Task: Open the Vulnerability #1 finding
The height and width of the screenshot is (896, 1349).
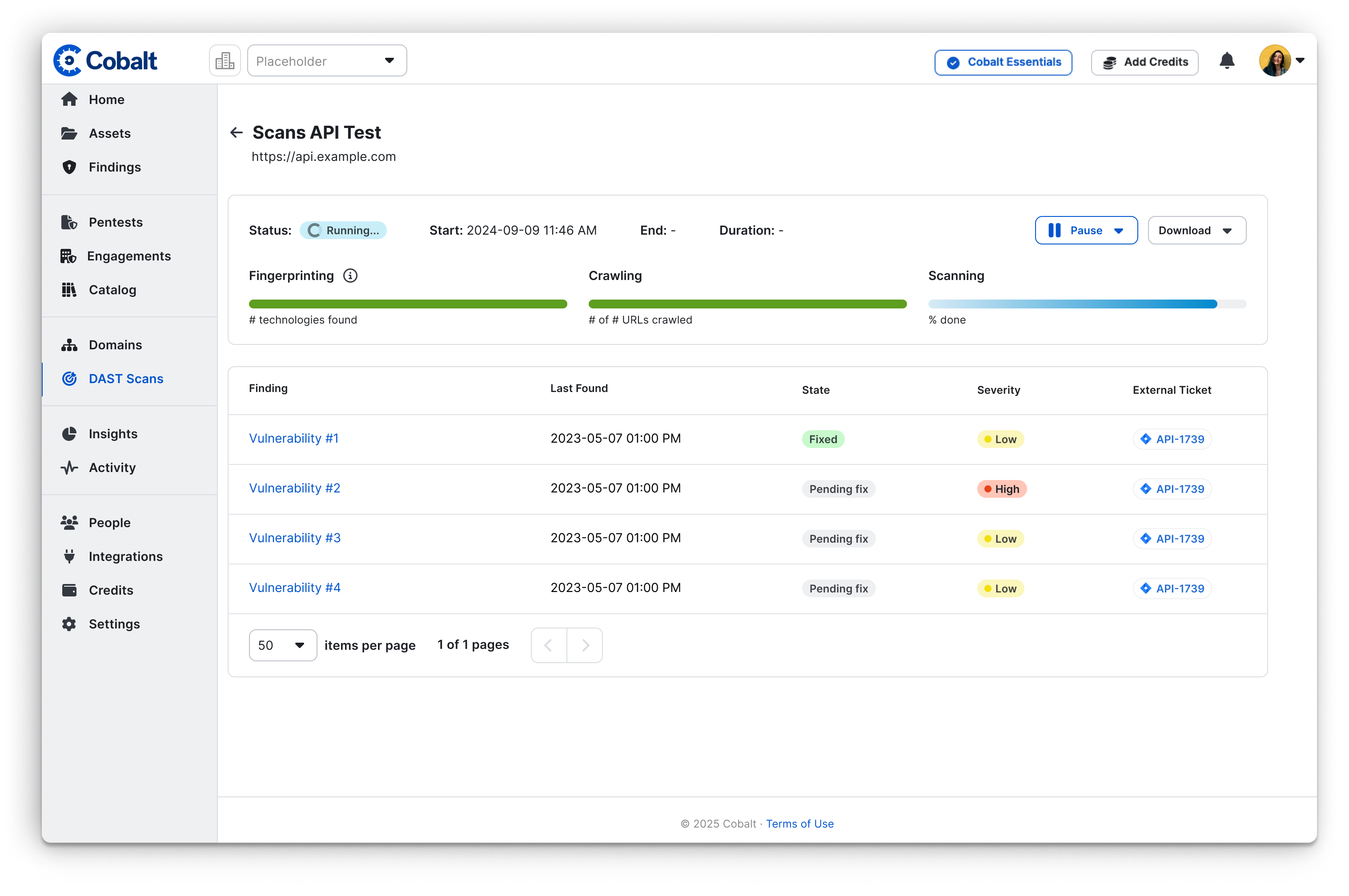Action: [x=293, y=438]
